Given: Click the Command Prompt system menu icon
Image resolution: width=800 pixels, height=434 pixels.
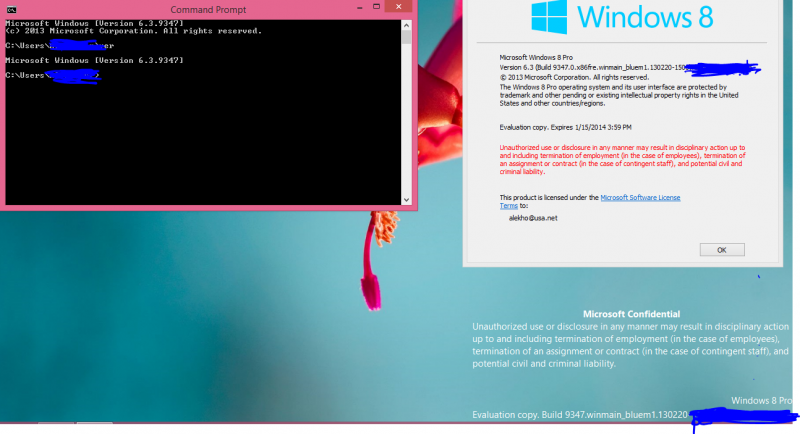Looking at the screenshot, I should (11, 10).
